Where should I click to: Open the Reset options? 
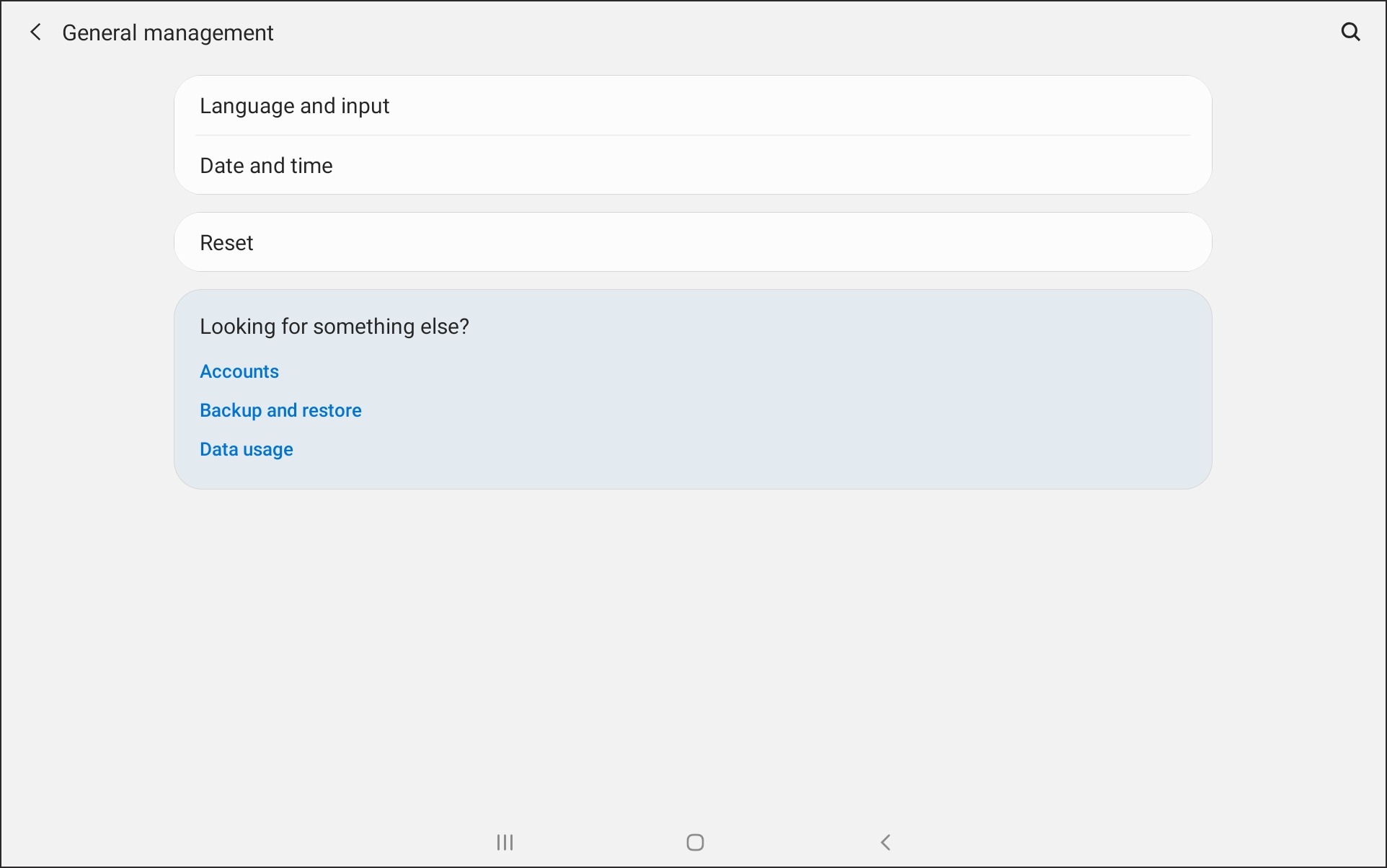(693, 242)
